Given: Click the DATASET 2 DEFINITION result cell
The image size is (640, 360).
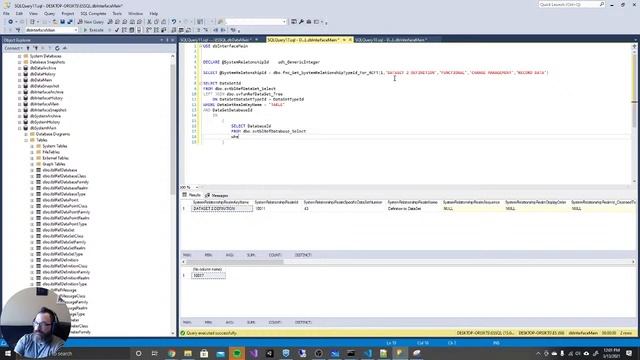Looking at the screenshot, I should [222, 209].
